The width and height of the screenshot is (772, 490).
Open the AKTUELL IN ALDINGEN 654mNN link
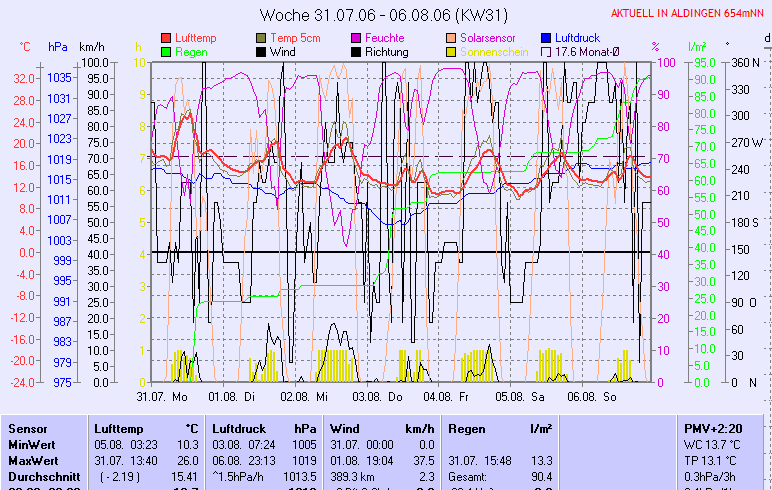tap(688, 13)
